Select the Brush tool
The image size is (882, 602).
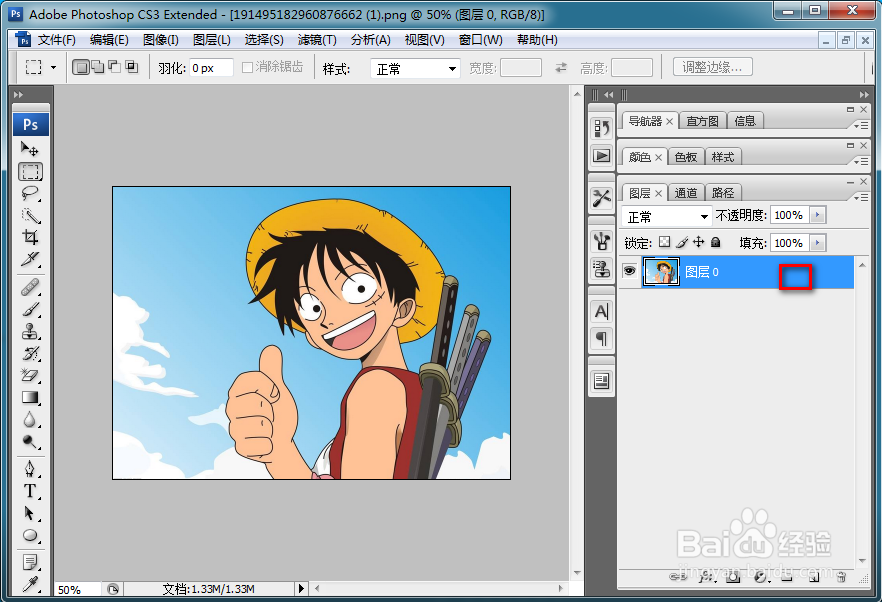point(30,307)
